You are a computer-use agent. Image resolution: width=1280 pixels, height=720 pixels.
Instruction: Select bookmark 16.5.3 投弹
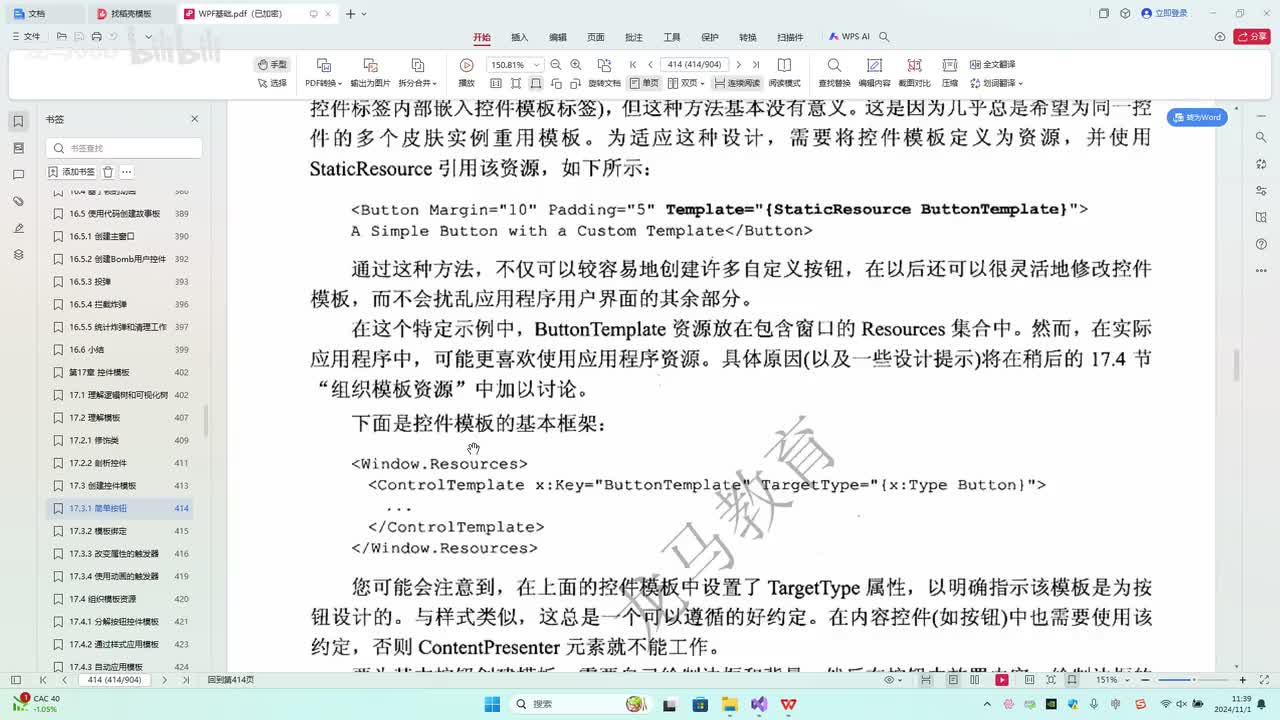click(120, 282)
